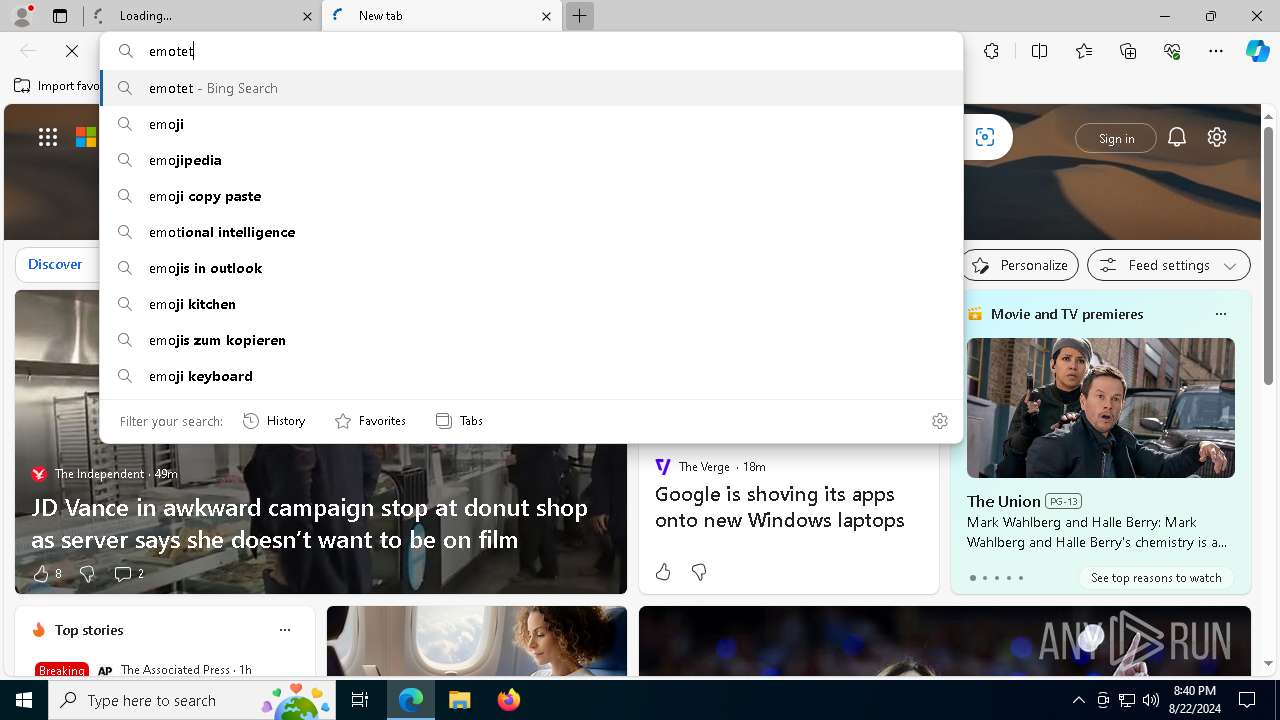Dislike The Verge article
The height and width of the screenshot is (720, 1280).
(x=699, y=572)
